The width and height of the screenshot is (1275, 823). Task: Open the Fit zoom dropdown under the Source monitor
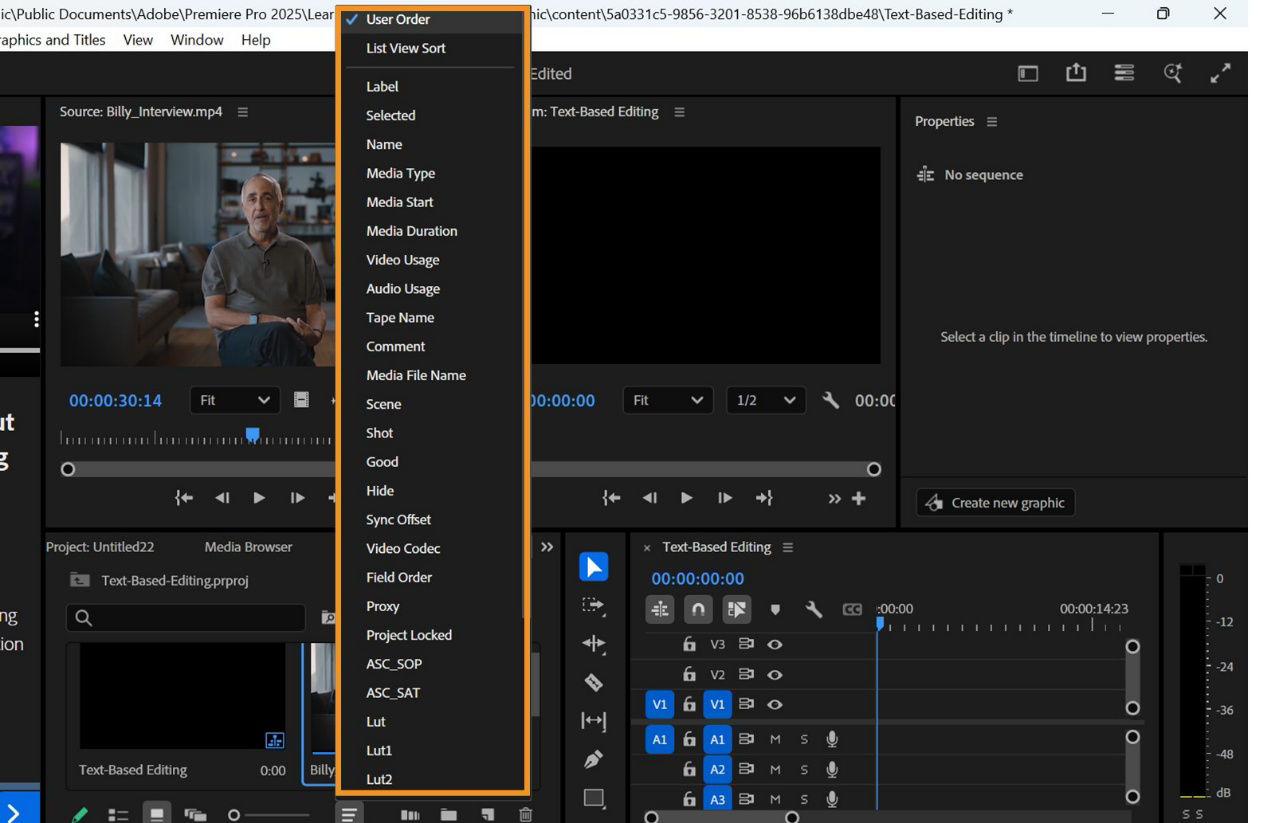[x=234, y=400]
